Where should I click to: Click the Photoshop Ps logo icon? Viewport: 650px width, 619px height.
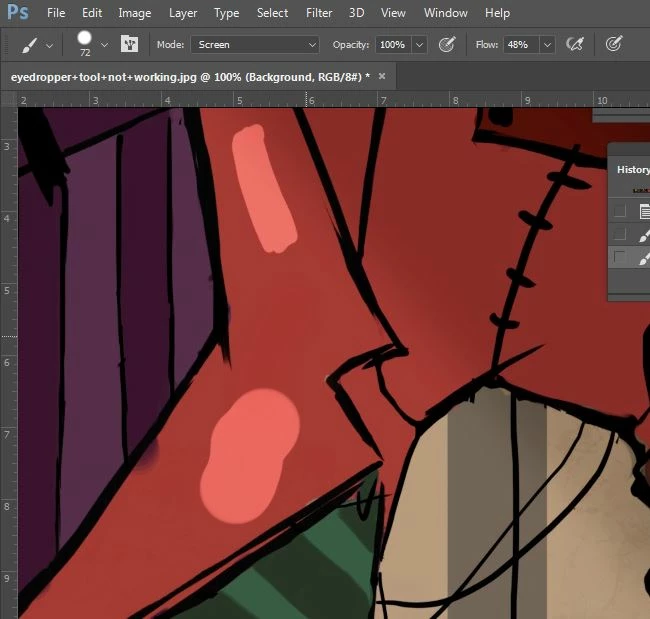tap(18, 12)
